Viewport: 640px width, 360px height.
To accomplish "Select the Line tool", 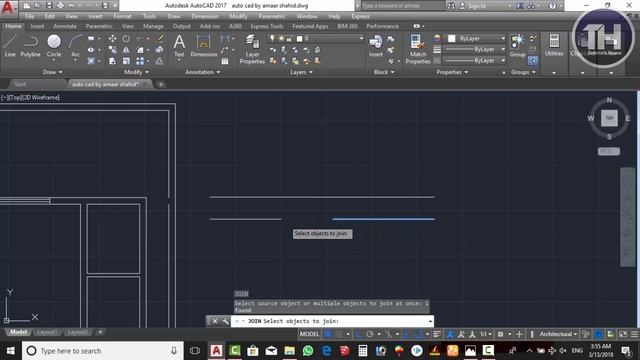I will [10, 45].
